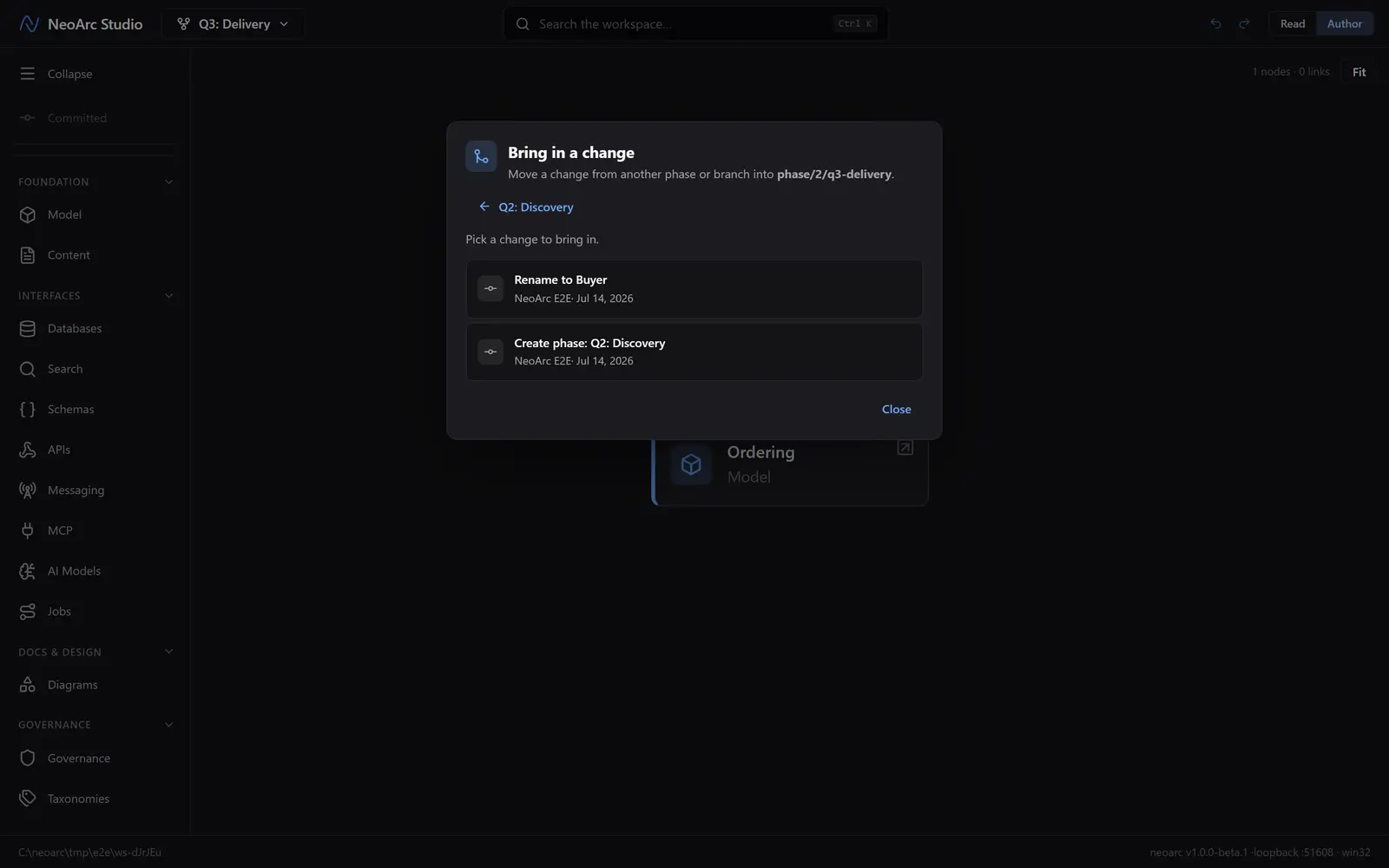The image size is (1389, 868).
Task: Click the merge icon in dialog header
Action: tap(481, 156)
